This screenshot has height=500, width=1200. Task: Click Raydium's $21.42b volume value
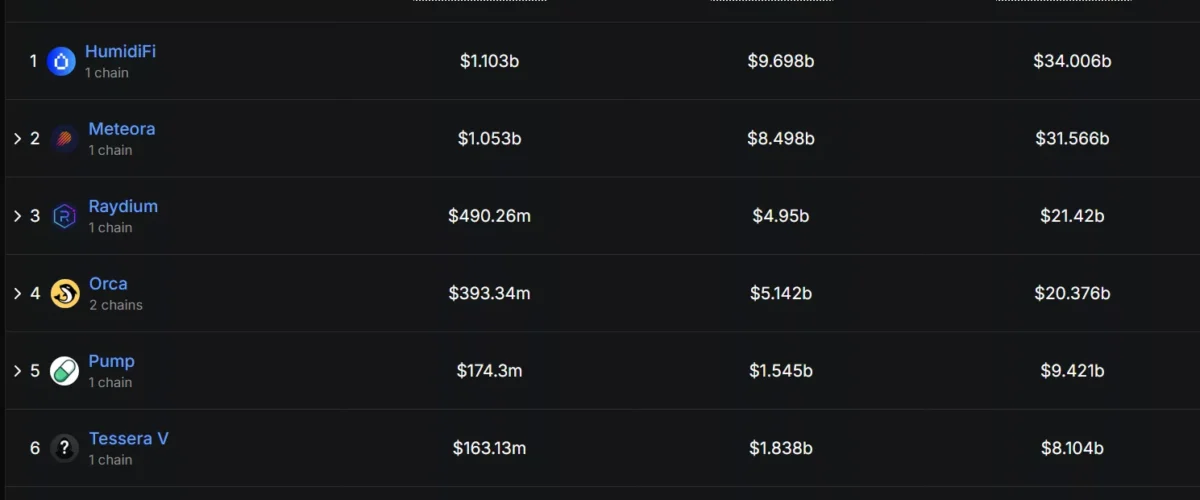pos(1072,216)
